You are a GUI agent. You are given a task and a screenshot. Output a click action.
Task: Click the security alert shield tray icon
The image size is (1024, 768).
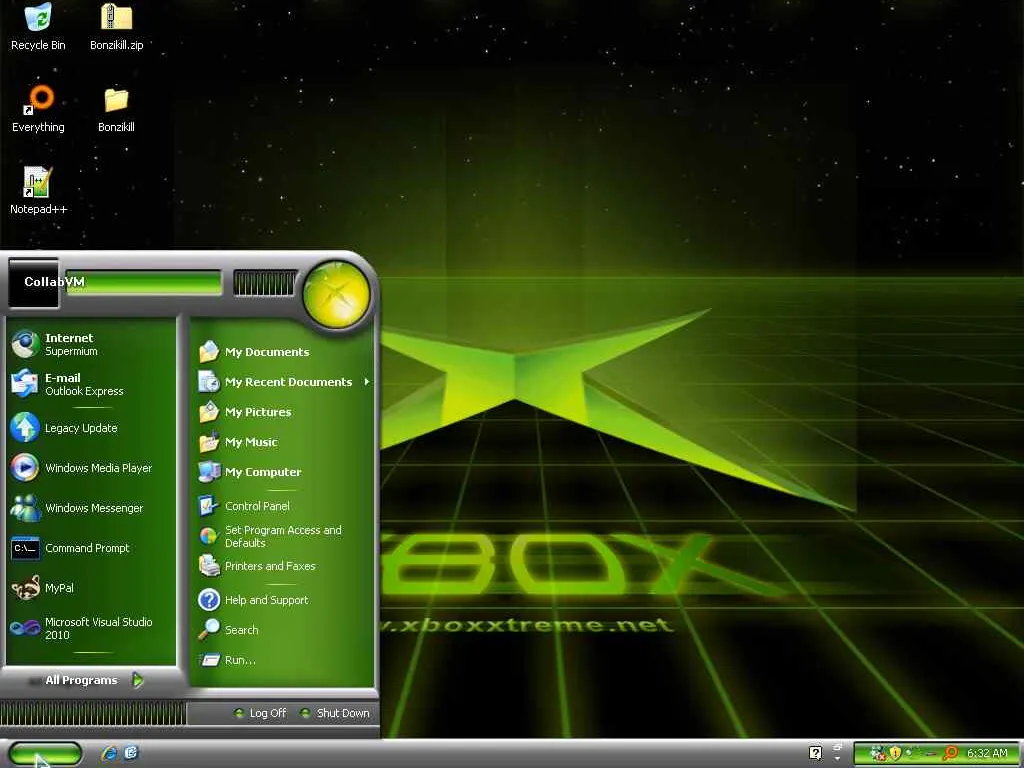click(895, 753)
